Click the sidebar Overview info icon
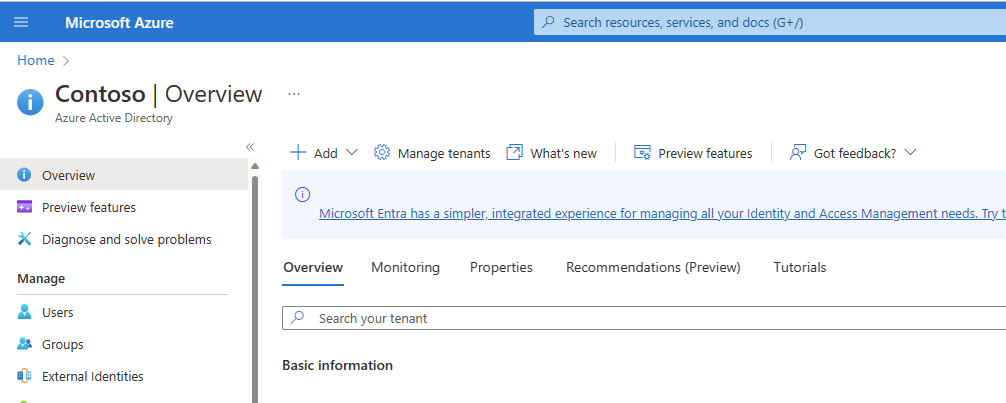 (x=24, y=175)
